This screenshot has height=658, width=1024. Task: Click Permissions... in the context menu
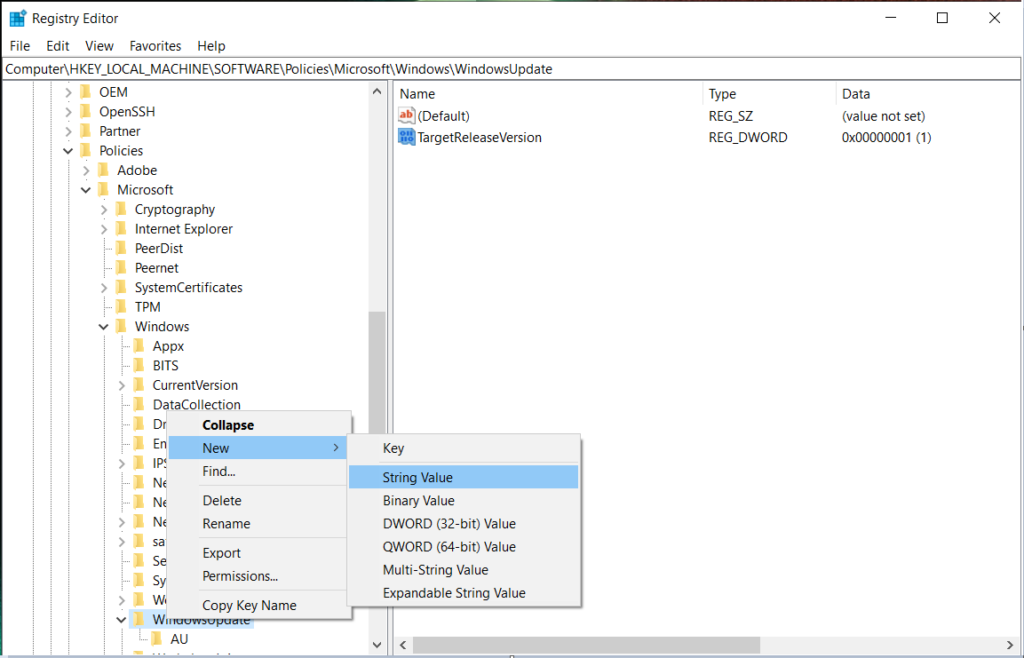(x=240, y=576)
